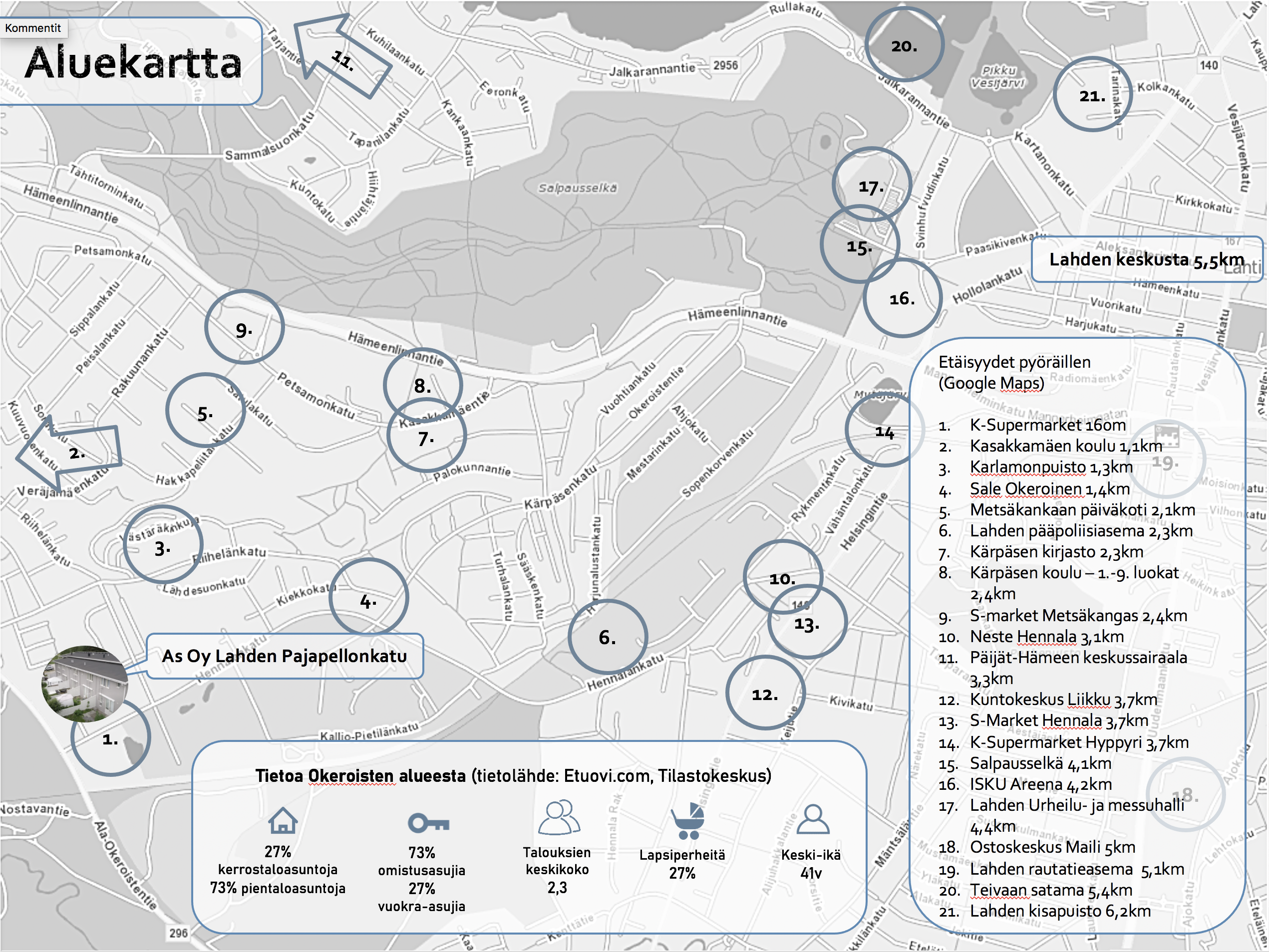Click map marker circle 15.
Screen dimensions: 1269x952
(x=859, y=243)
